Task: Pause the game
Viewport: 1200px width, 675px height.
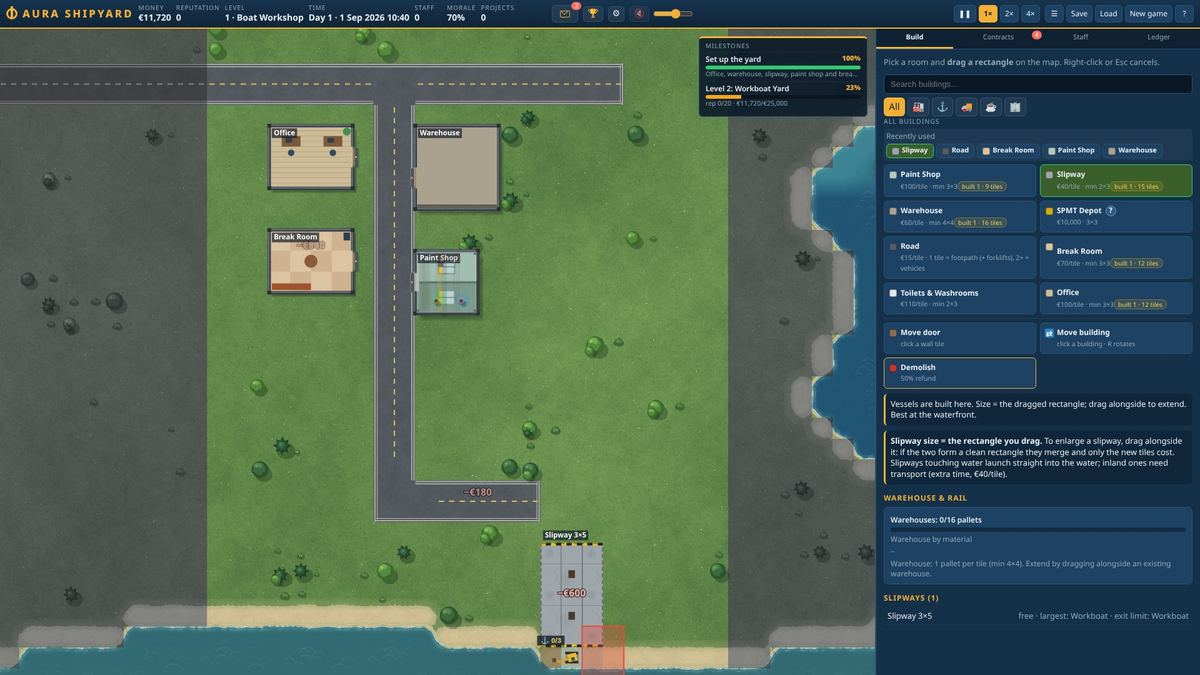Action: (x=965, y=14)
